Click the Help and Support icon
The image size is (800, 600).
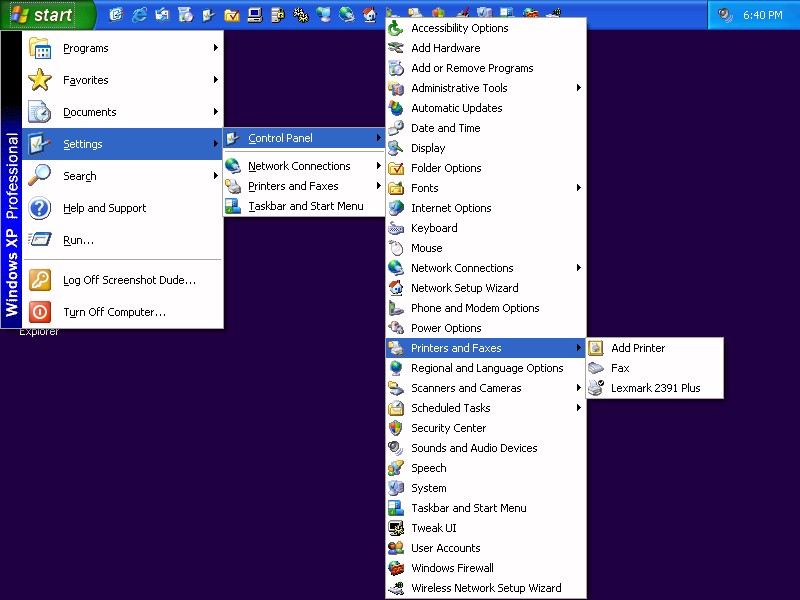[x=40, y=208]
